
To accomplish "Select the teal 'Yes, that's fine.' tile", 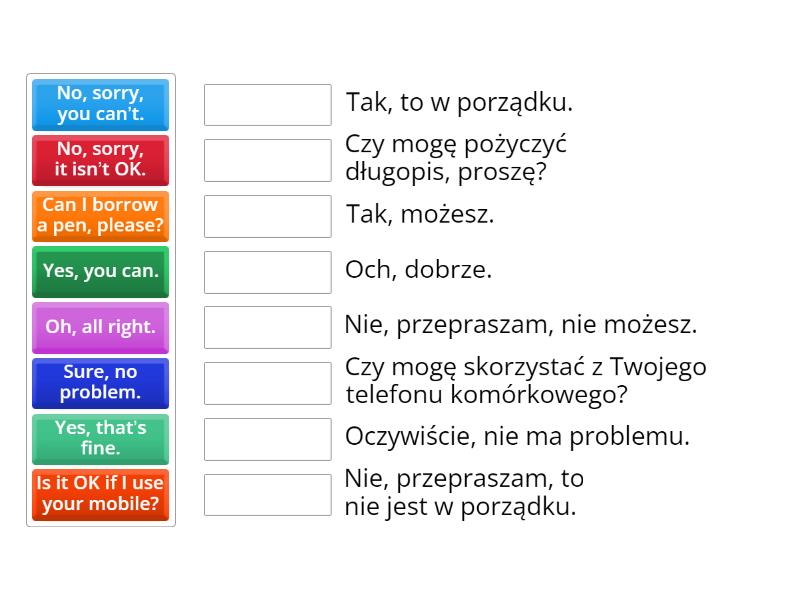I will (101, 439).
